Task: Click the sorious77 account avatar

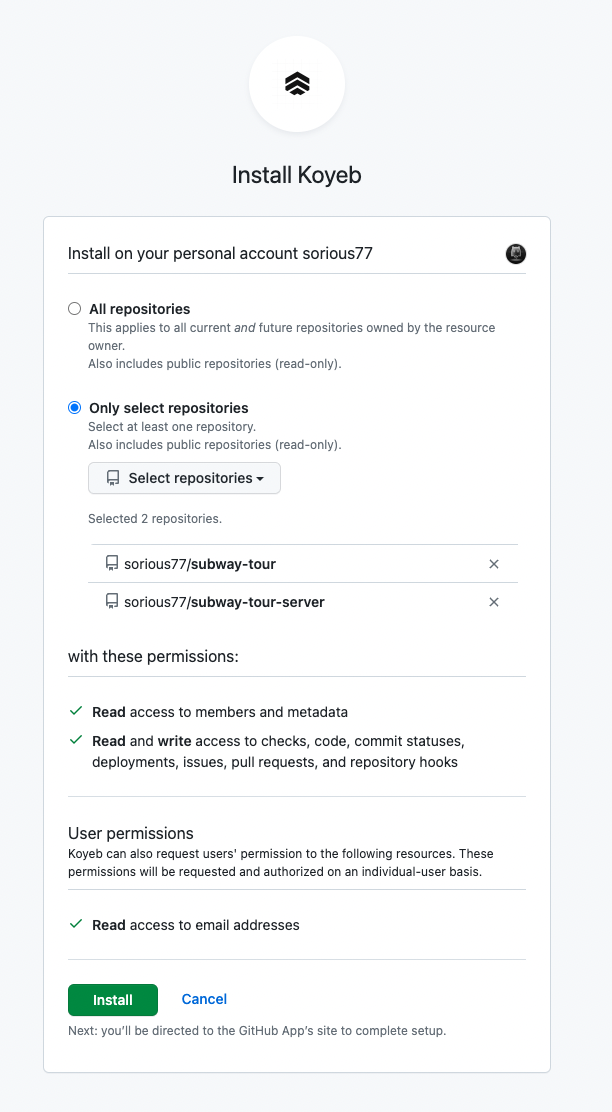Action: click(516, 253)
